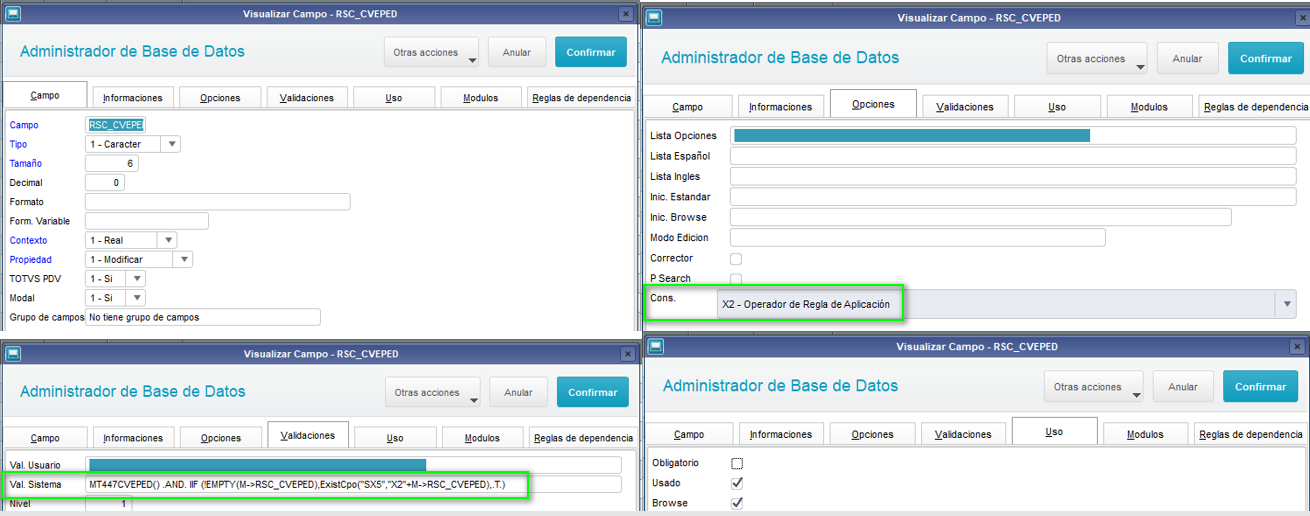Click the Grupo de campos field

(x=203, y=317)
